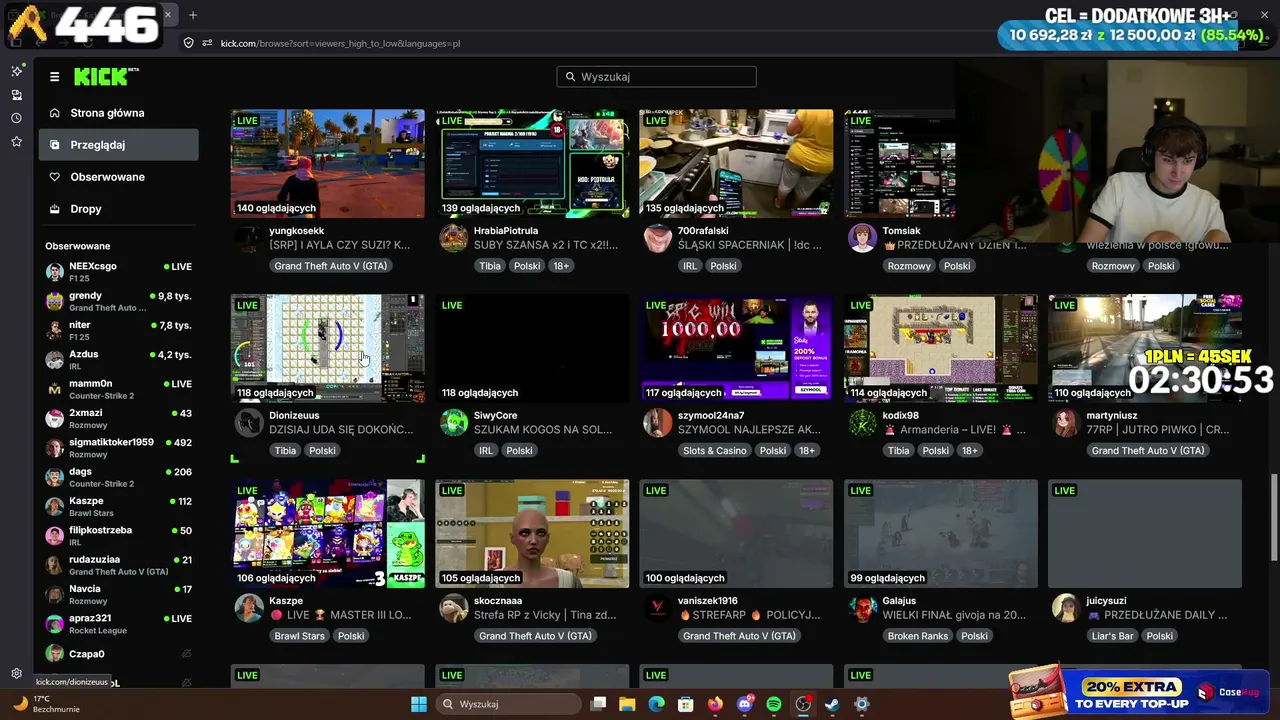Select Slots & Casino tag under szymool24na7
Image resolution: width=1280 pixels, height=720 pixels.
coord(714,451)
